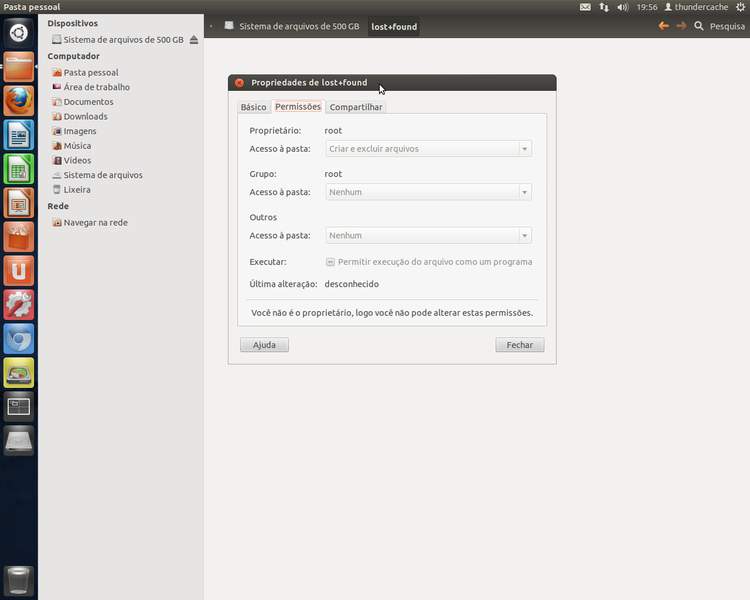Click Sistema de arquivos de 500 GB path button
This screenshot has width=750, height=600.
point(292,26)
